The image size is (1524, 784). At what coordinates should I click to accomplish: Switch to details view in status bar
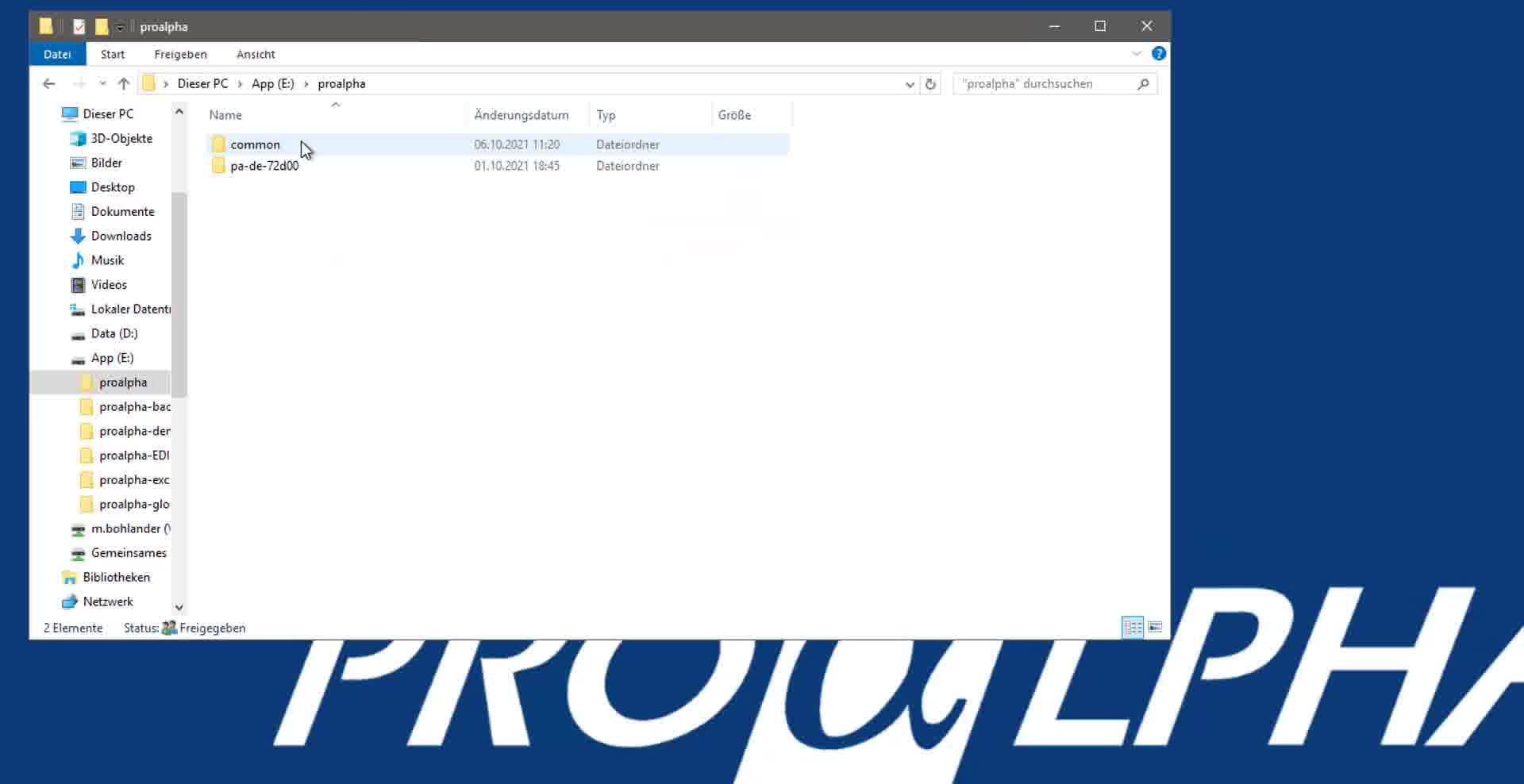[1133, 628]
